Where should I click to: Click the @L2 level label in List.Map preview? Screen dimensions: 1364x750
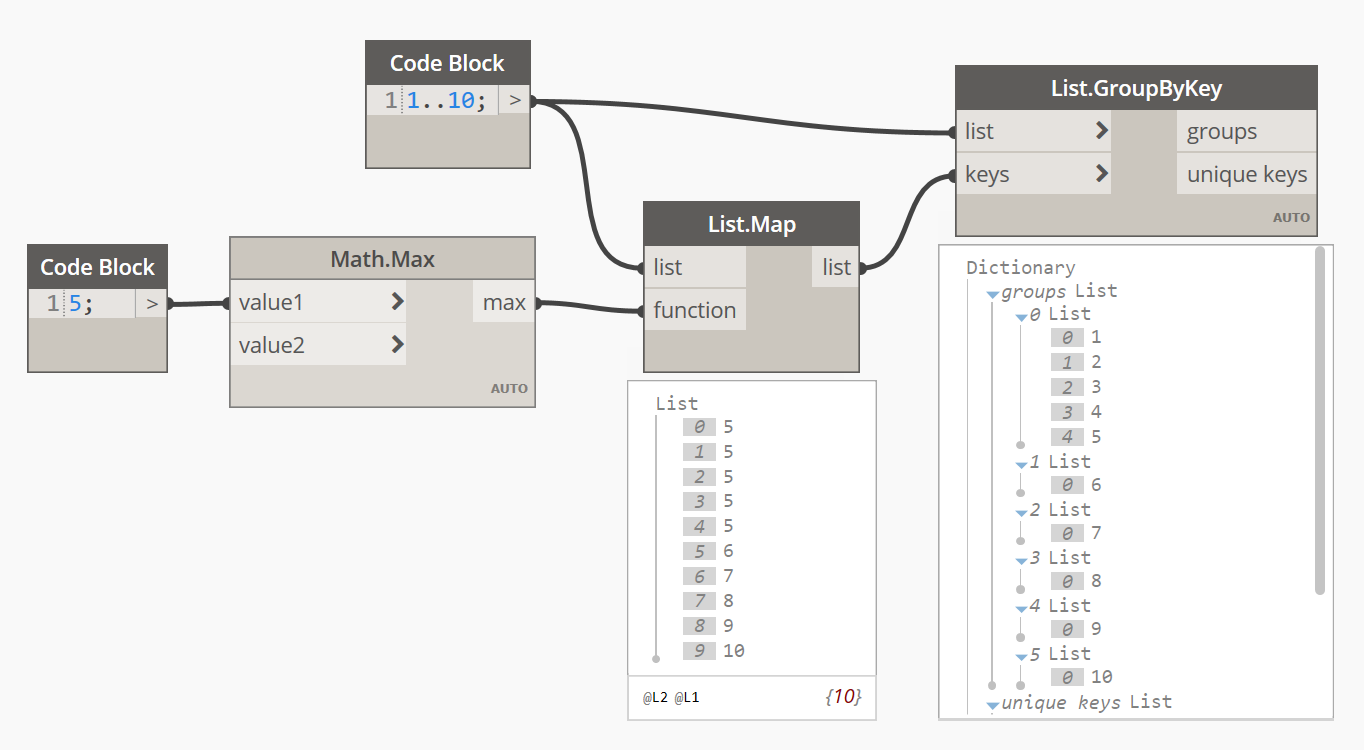click(655, 697)
